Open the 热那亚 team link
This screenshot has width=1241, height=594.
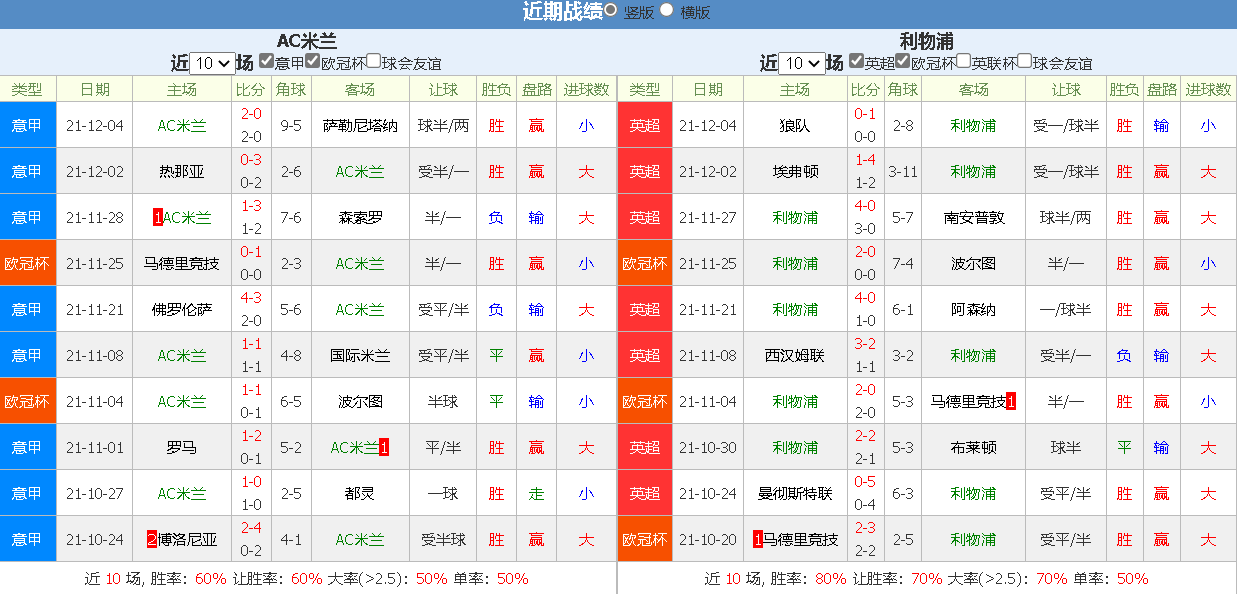click(x=182, y=171)
